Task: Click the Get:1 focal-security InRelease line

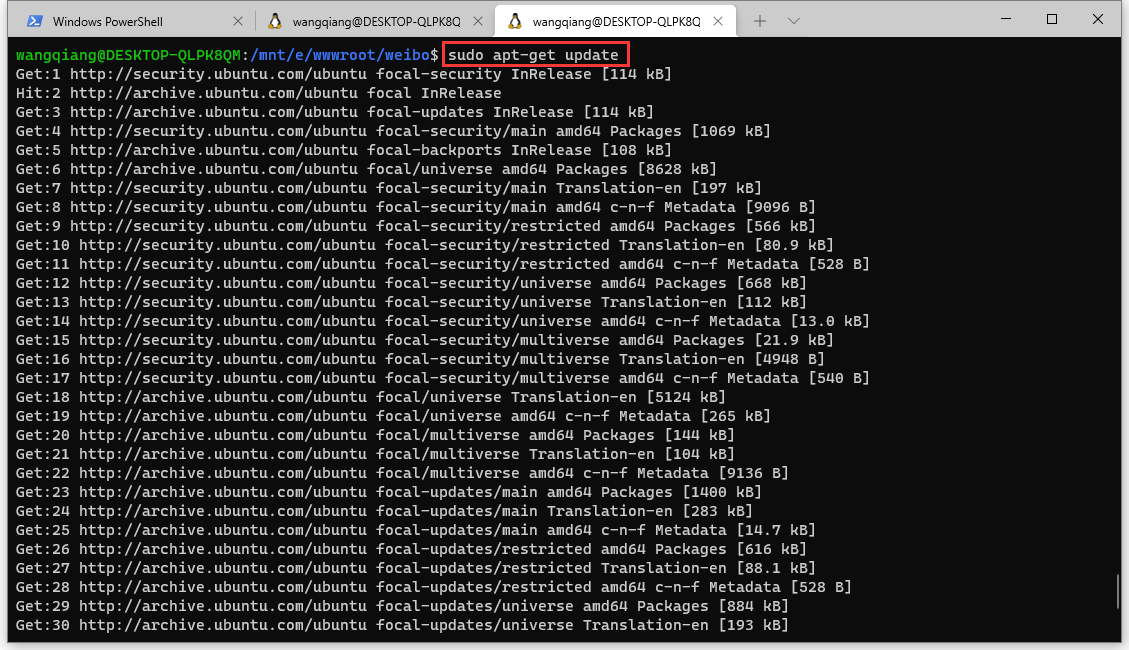Action: pyautogui.click(x=343, y=74)
